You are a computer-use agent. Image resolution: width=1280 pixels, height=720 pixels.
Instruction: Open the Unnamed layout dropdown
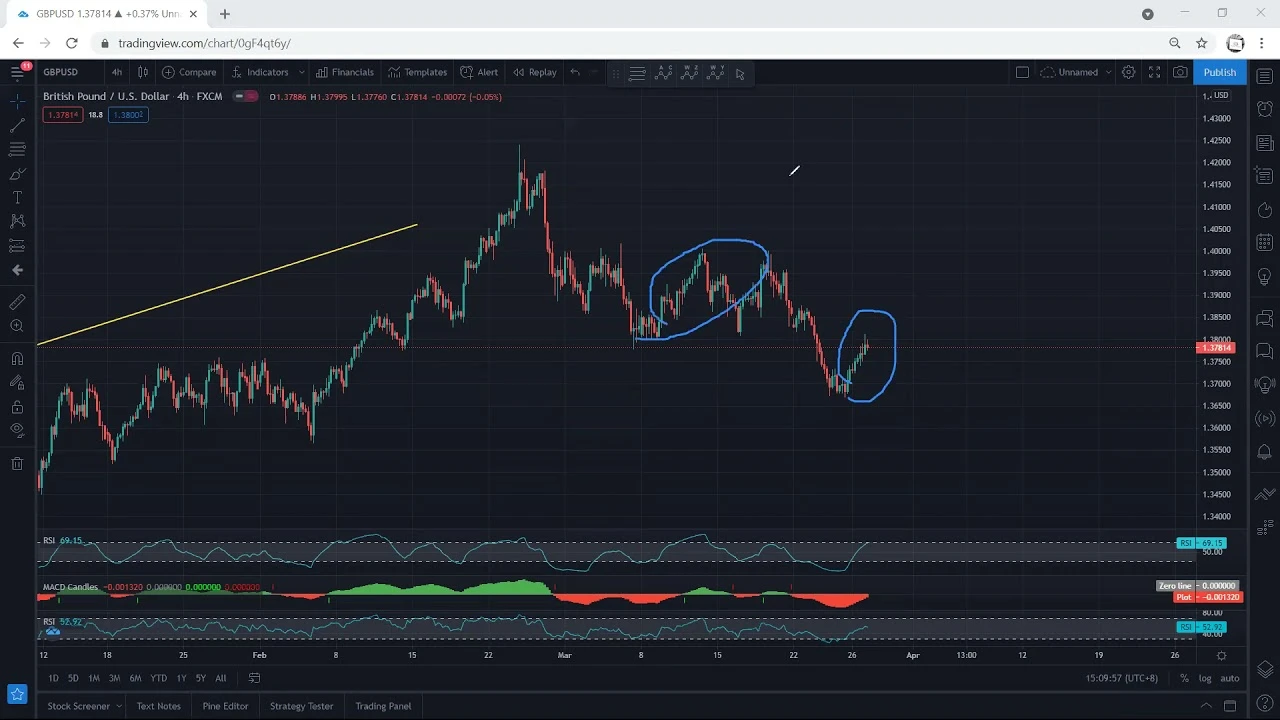click(x=1075, y=72)
